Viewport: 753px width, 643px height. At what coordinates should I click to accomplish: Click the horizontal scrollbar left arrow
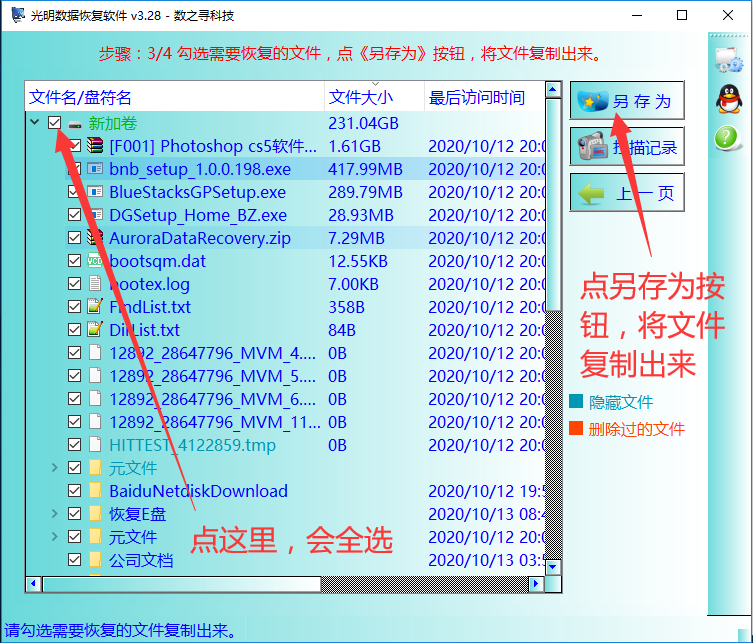pyautogui.click(x=33, y=584)
